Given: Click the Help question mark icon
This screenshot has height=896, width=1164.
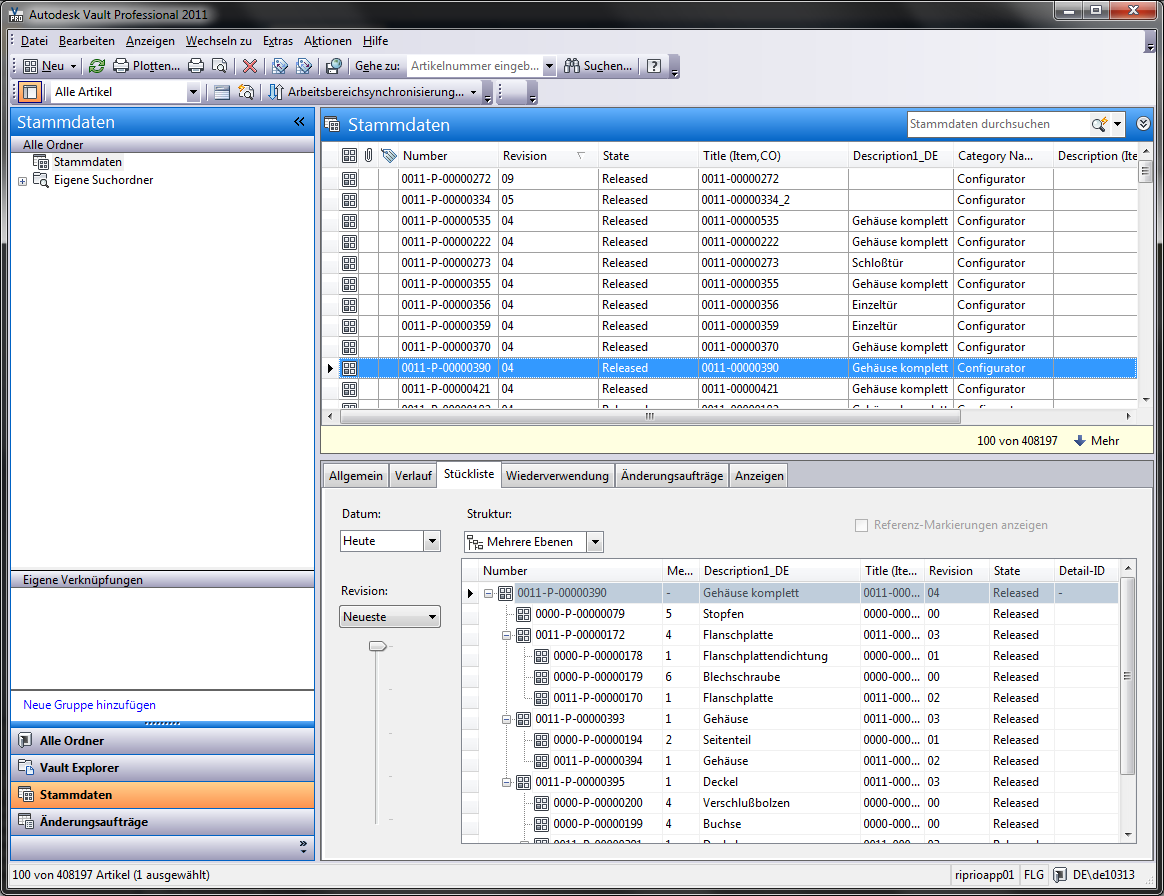Looking at the screenshot, I should coord(654,66).
